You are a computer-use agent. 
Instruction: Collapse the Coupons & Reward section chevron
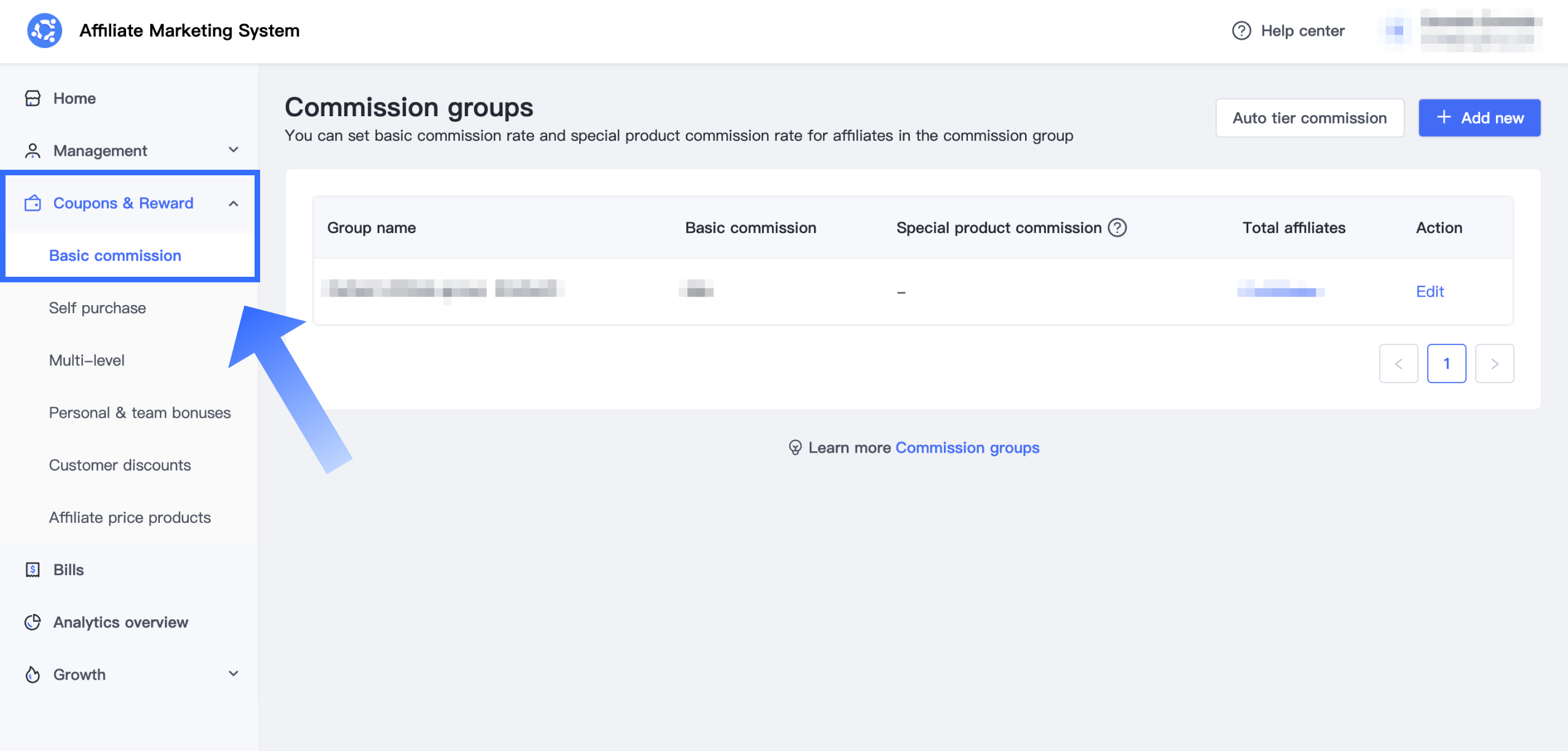pos(234,204)
